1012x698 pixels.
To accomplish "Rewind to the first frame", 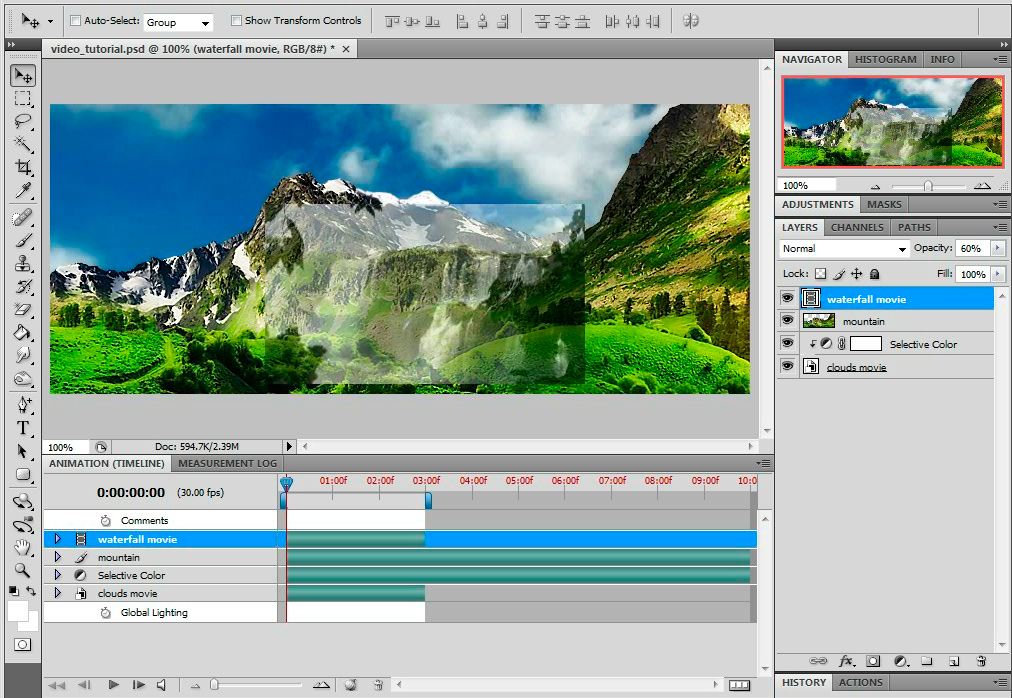I will pyautogui.click(x=56, y=684).
